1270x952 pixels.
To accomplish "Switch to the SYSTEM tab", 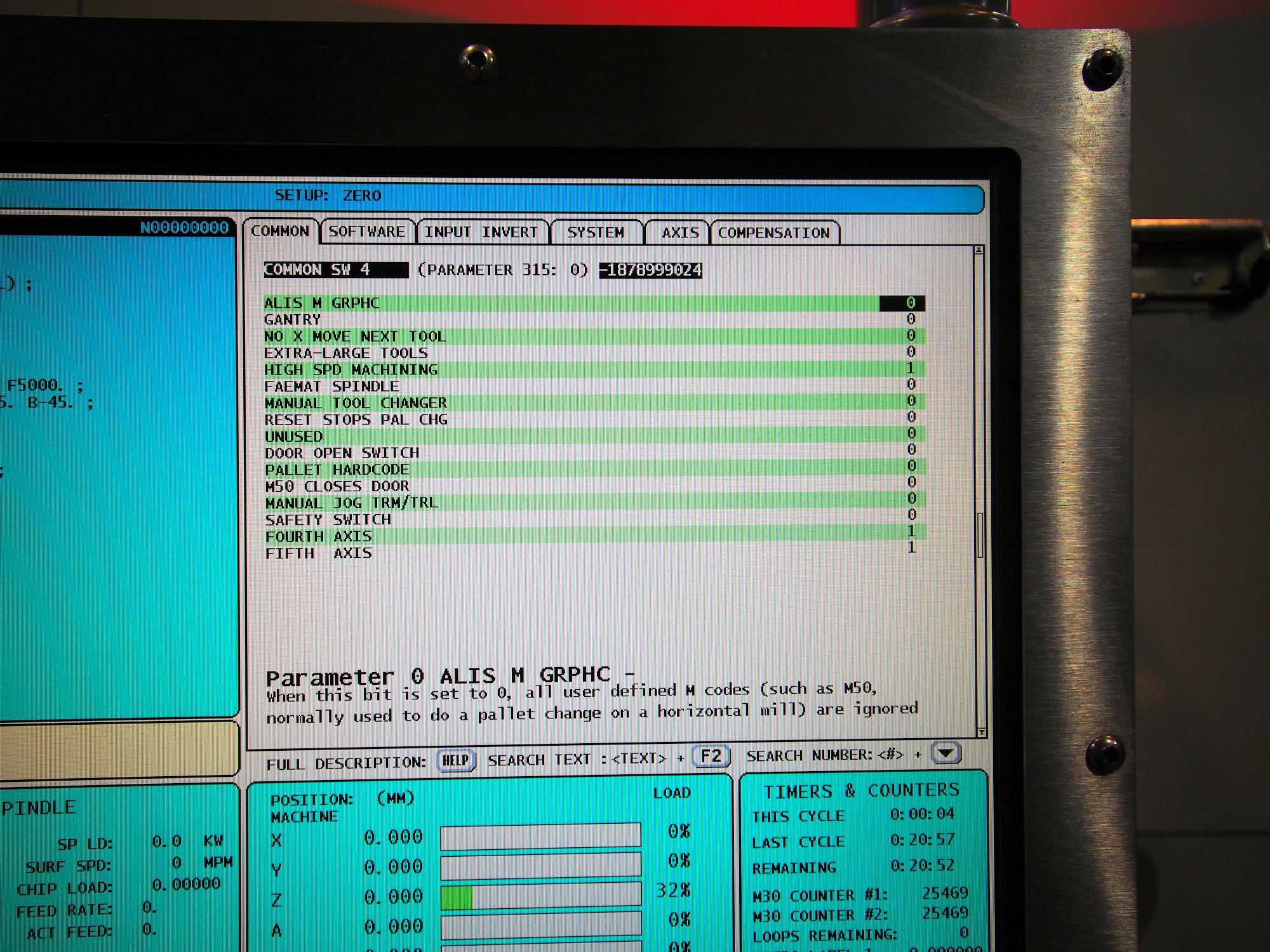I will click(x=596, y=233).
